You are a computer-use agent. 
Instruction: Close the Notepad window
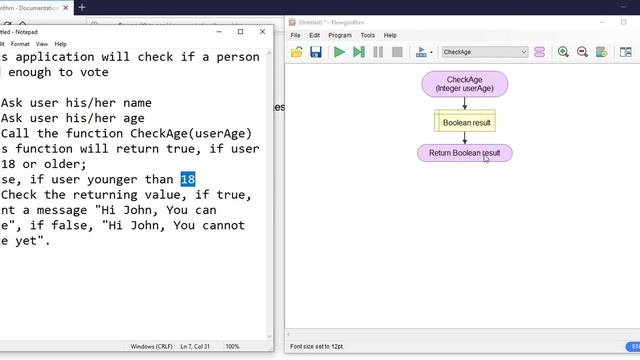point(262,32)
